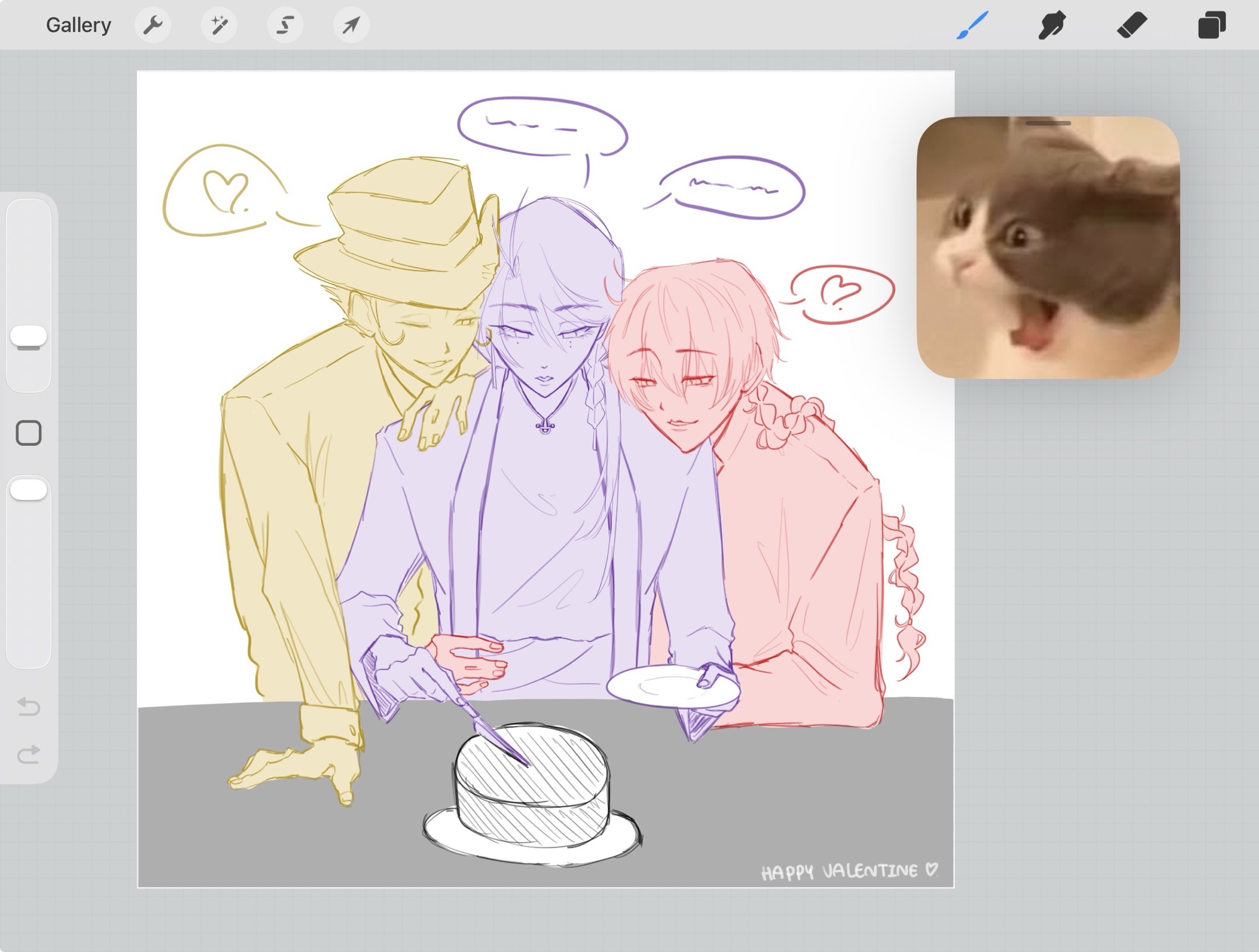Open the Actions wrench menu
The image size is (1259, 952).
153,25
